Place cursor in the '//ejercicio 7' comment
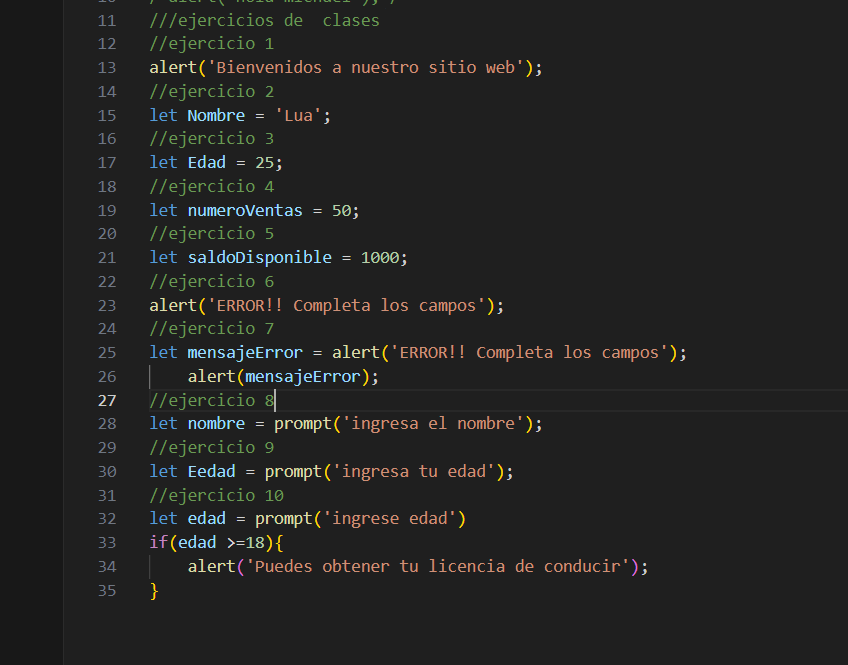848x665 pixels. pyautogui.click(x=212, y=329)
